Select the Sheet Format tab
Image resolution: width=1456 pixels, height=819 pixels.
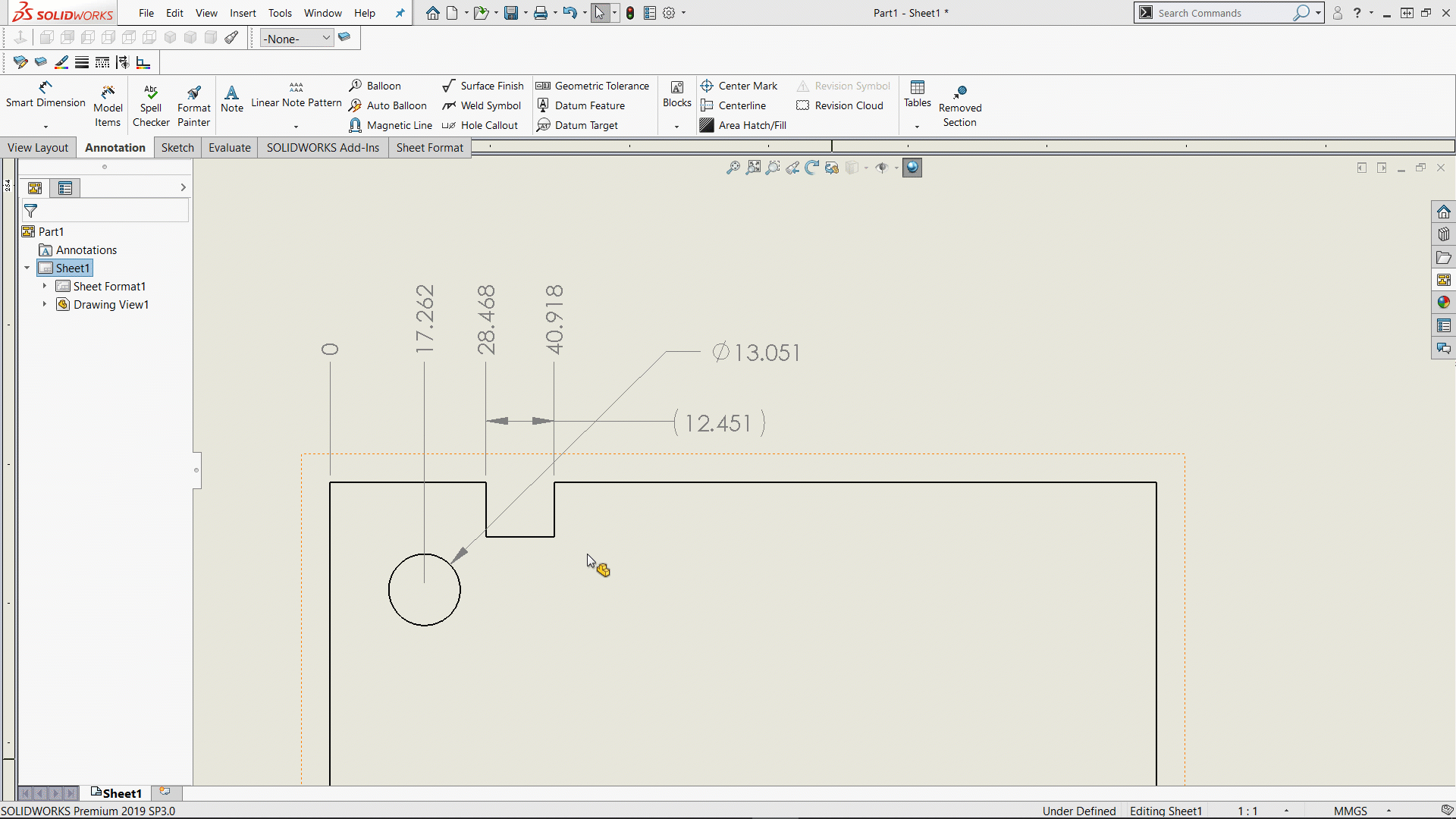(x=430, y=147)
